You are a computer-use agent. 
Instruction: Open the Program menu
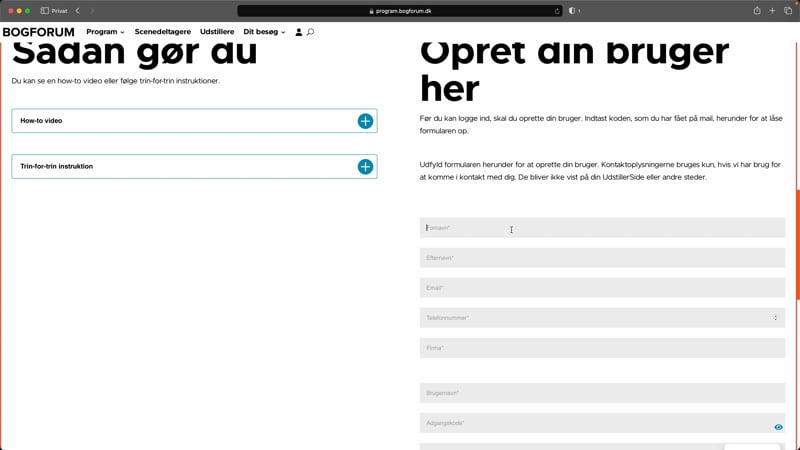[x=105, y=32]
